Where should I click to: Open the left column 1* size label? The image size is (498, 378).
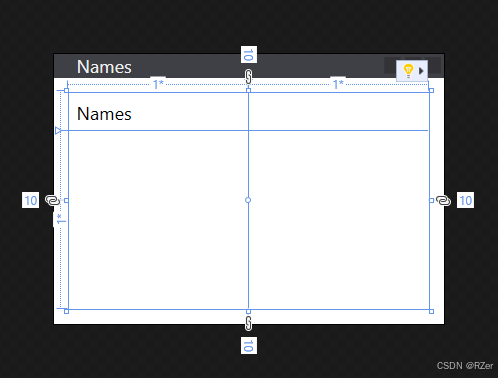pyautogui.click(x=158, y=84)
